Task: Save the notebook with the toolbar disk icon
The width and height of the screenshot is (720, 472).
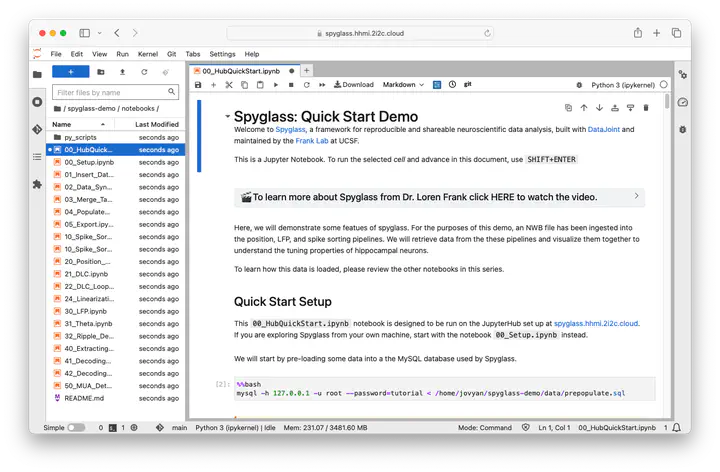Action: [x=198, y=85]
